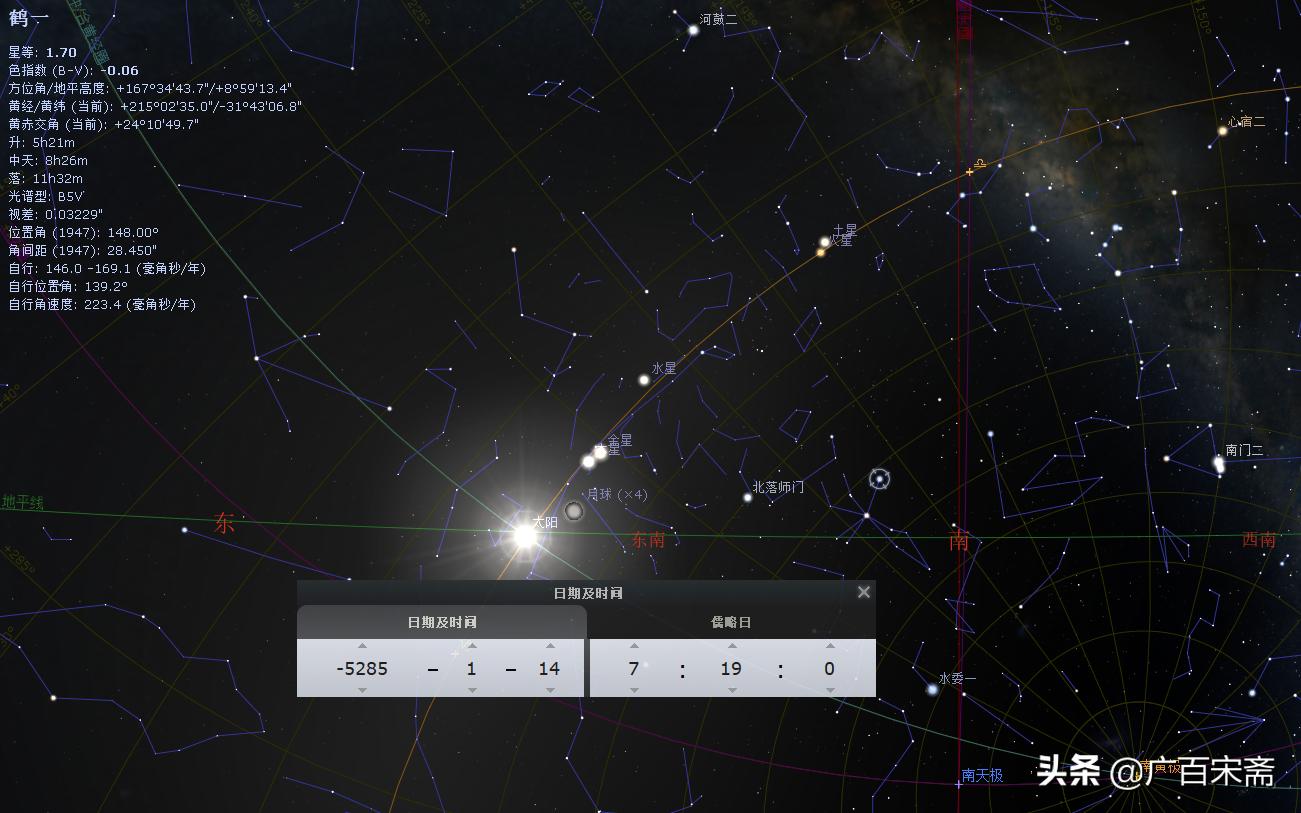The height and width of the screenshot is (813, 1301).
Task: Increase the seconds value
Action: (x=829, y=646)
